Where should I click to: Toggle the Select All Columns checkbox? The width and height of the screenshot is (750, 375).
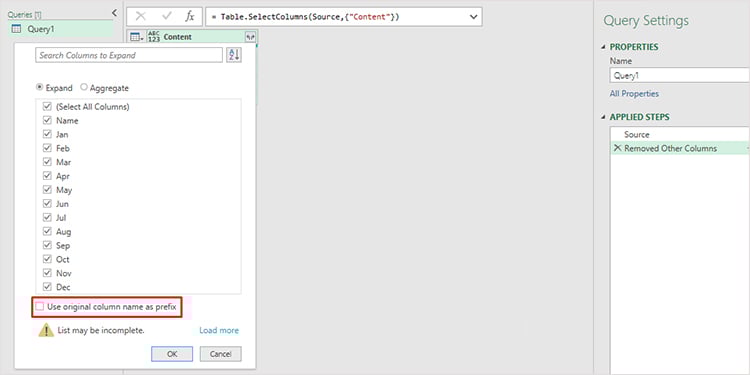pyautogui.click(x=47, y=107)
